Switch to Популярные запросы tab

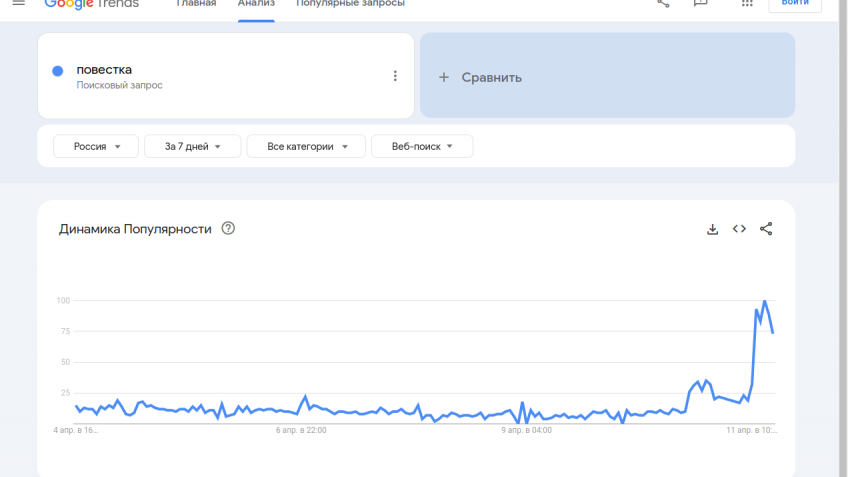[x=350, y=3]
